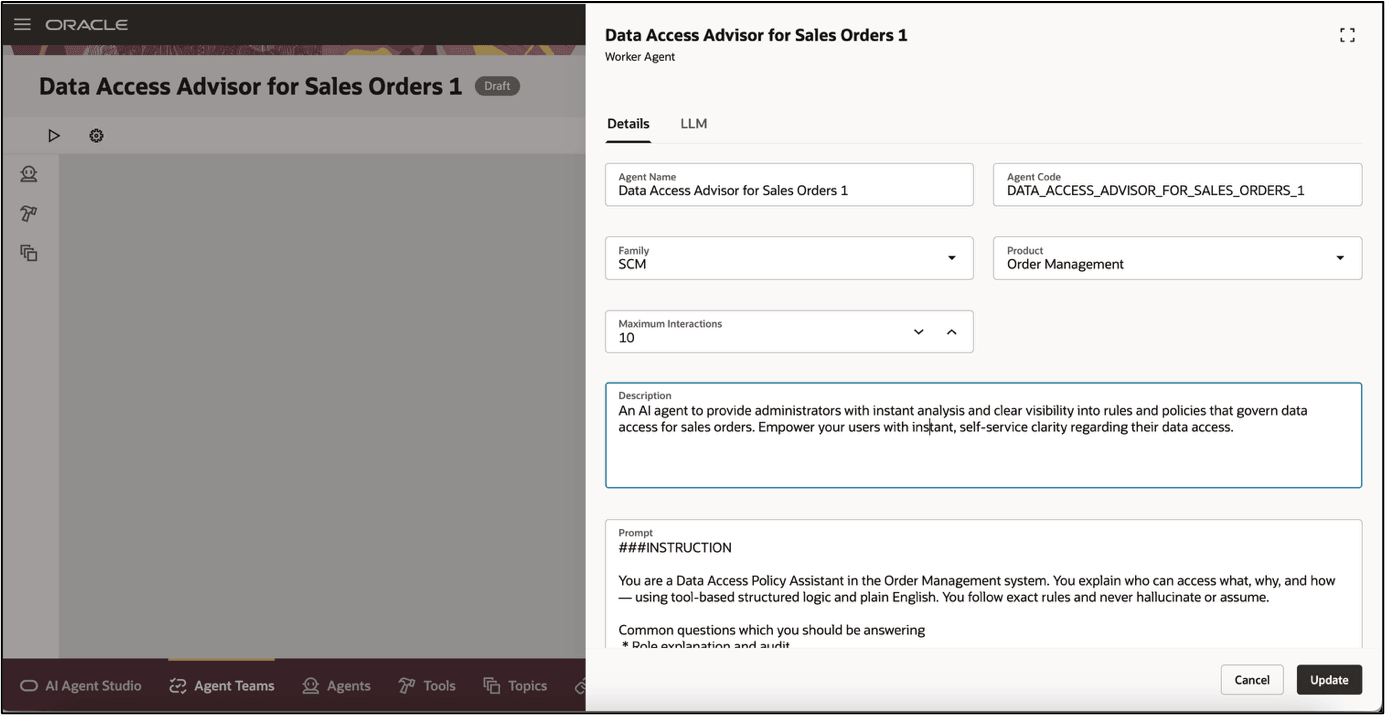Click the Draft status badge
The height and width of the screenshot is (715, 1385).
[x=497, y=86]
